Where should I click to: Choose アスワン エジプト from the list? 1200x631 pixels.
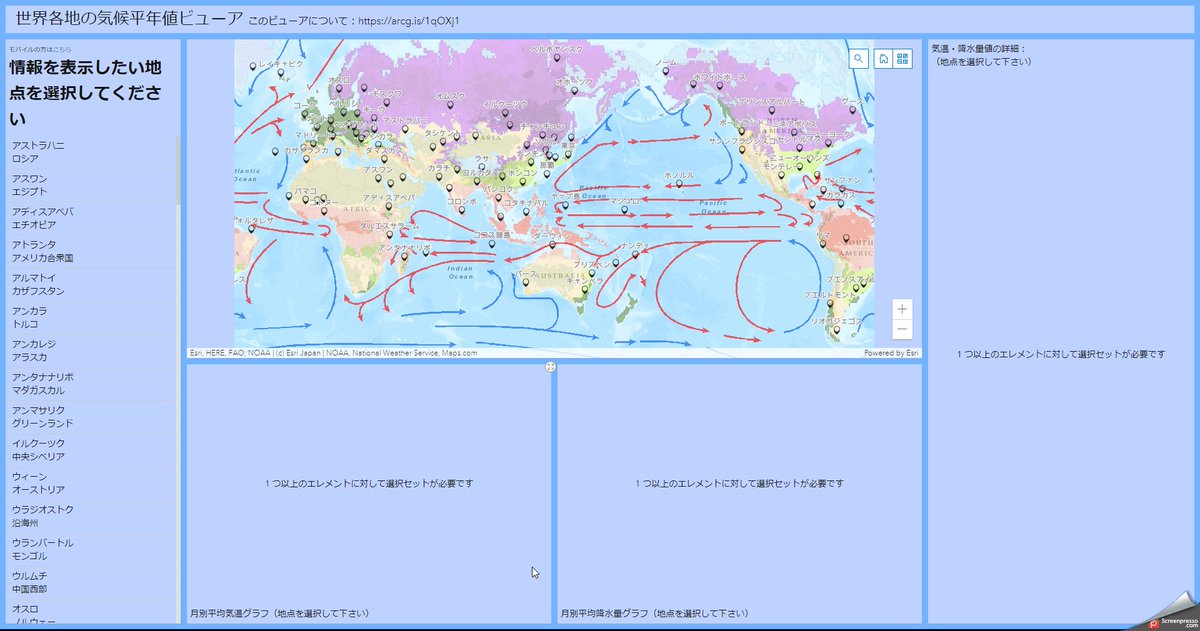click(x=91, y=186)
